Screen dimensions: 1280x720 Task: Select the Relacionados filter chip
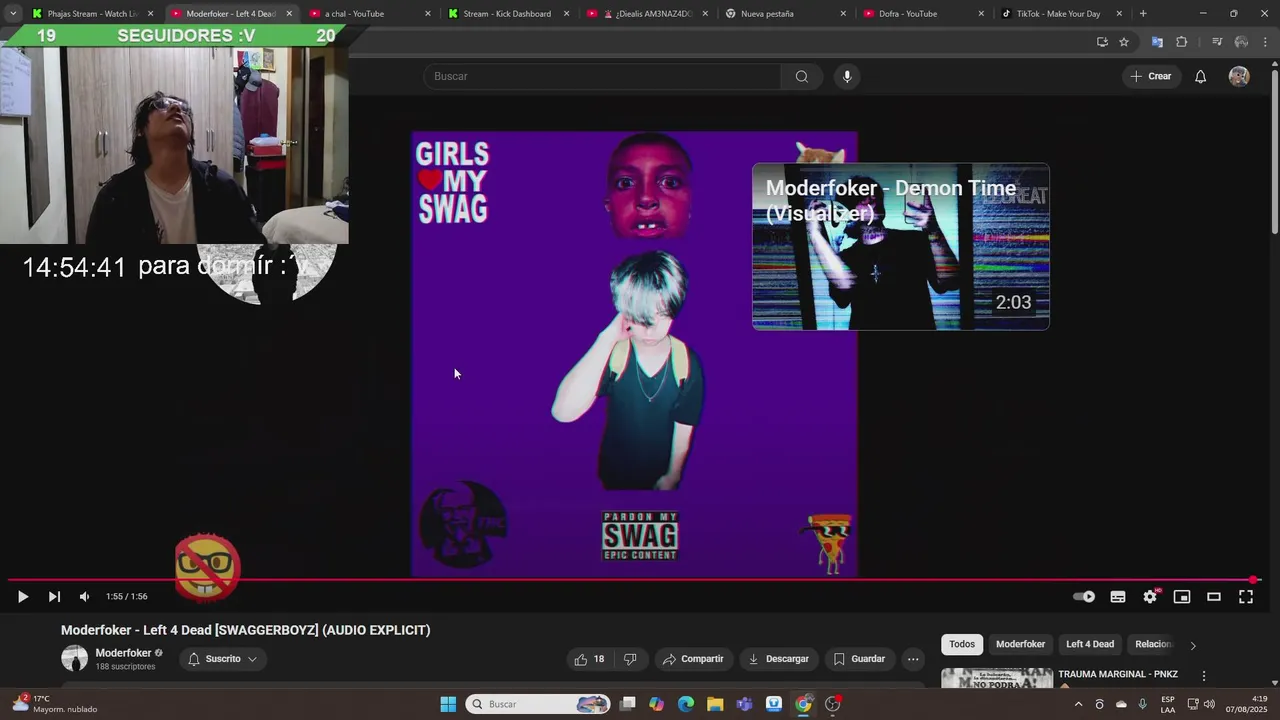pyautogui.click(x=1153, y=644)
